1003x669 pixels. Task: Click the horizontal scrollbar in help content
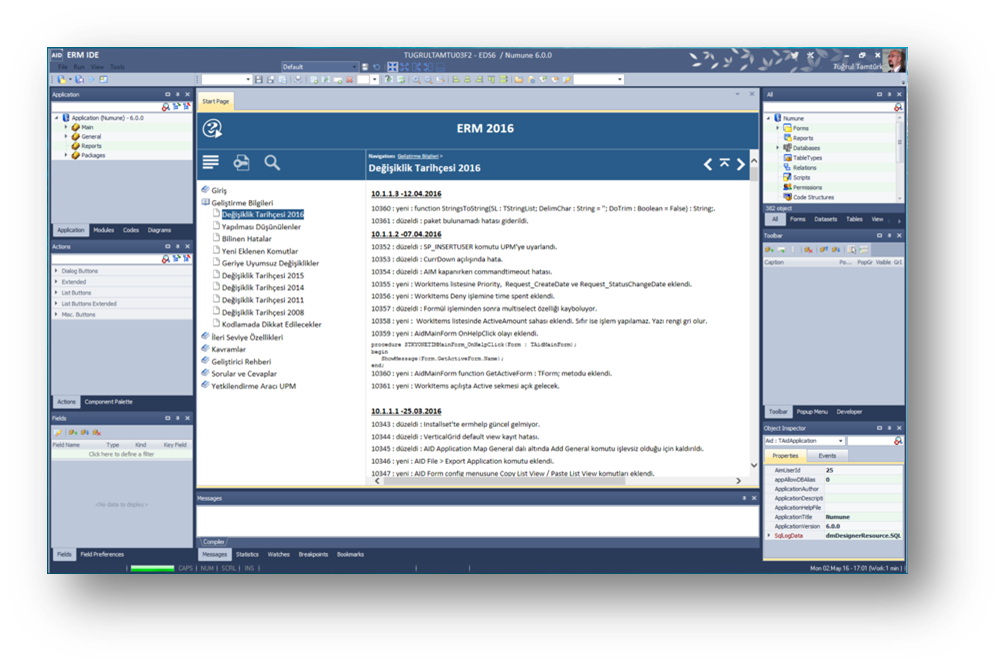503,480
